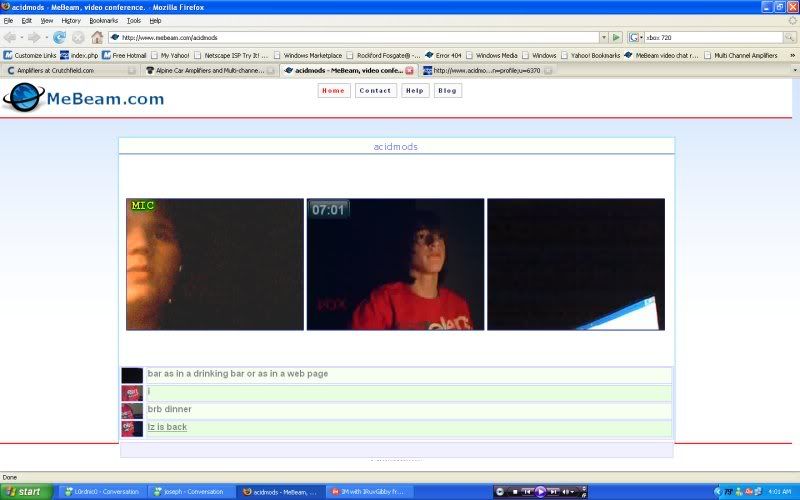Select the dark right webcam feed

(576, 264)
